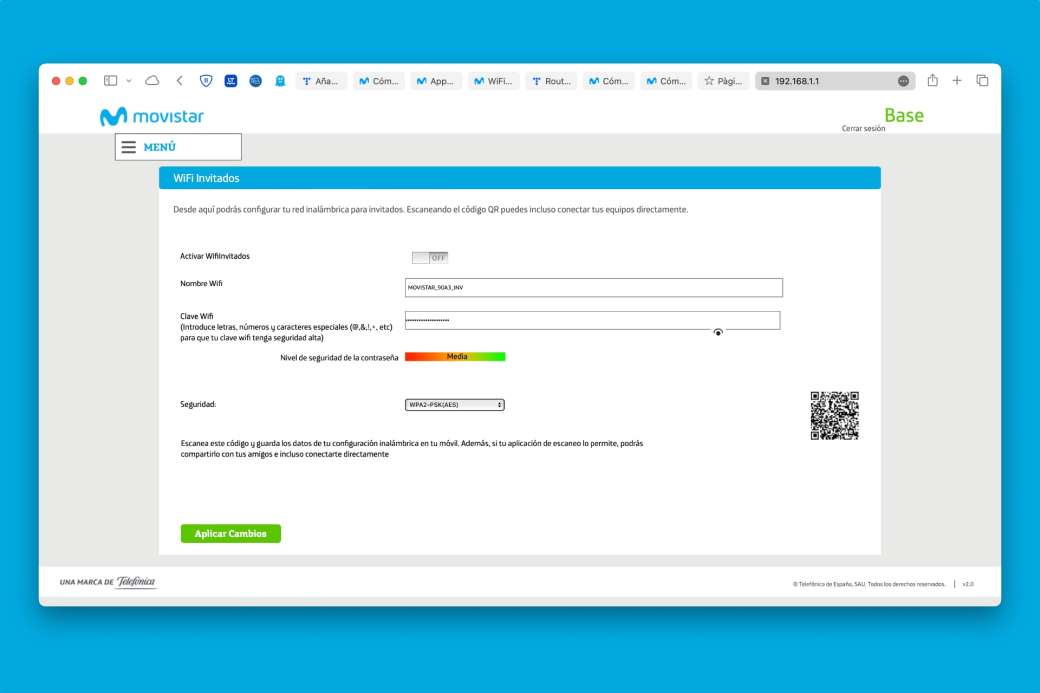This screenshot has height=693, width=1040.
Task: Click the Nombre Wifi field
Action: (594, 287)
